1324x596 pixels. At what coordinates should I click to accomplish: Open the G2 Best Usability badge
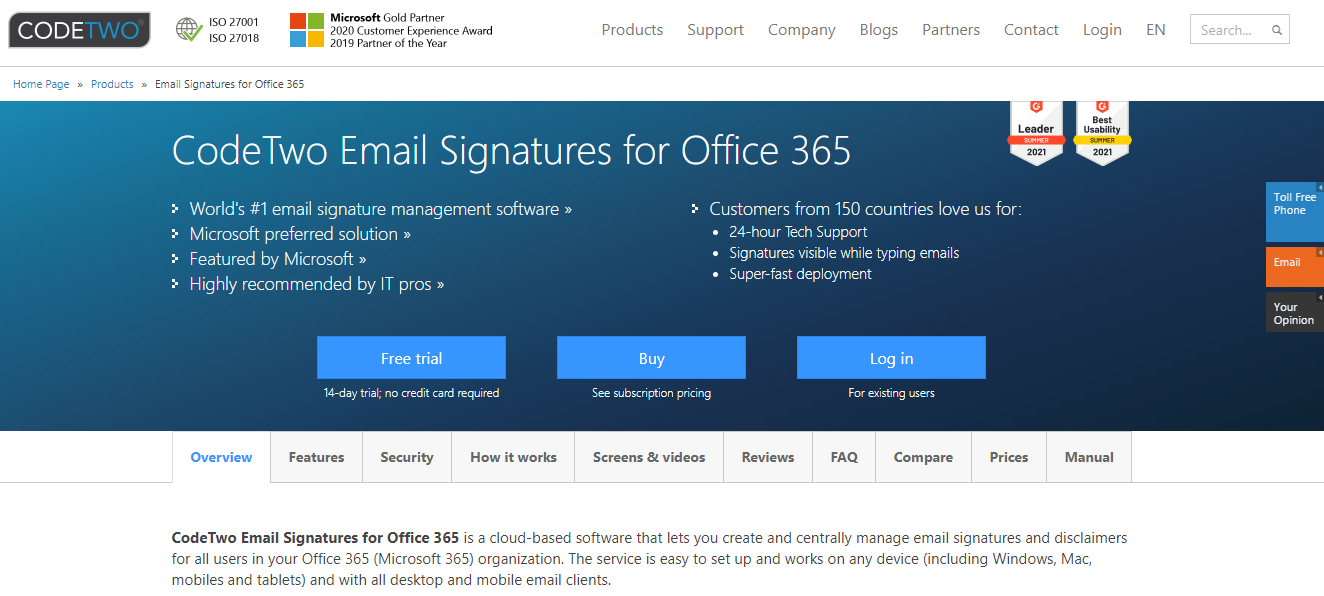[1102, 132]
